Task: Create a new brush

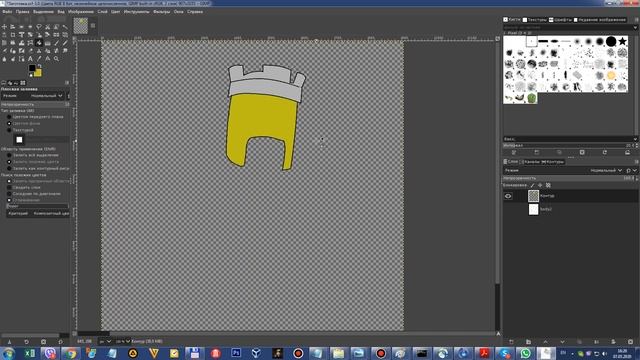Action: (537, 152)
